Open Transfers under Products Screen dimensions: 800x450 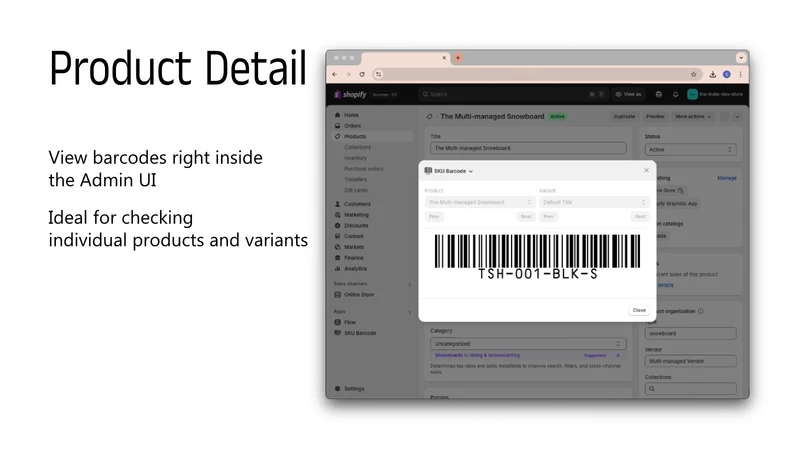(355, 180)
